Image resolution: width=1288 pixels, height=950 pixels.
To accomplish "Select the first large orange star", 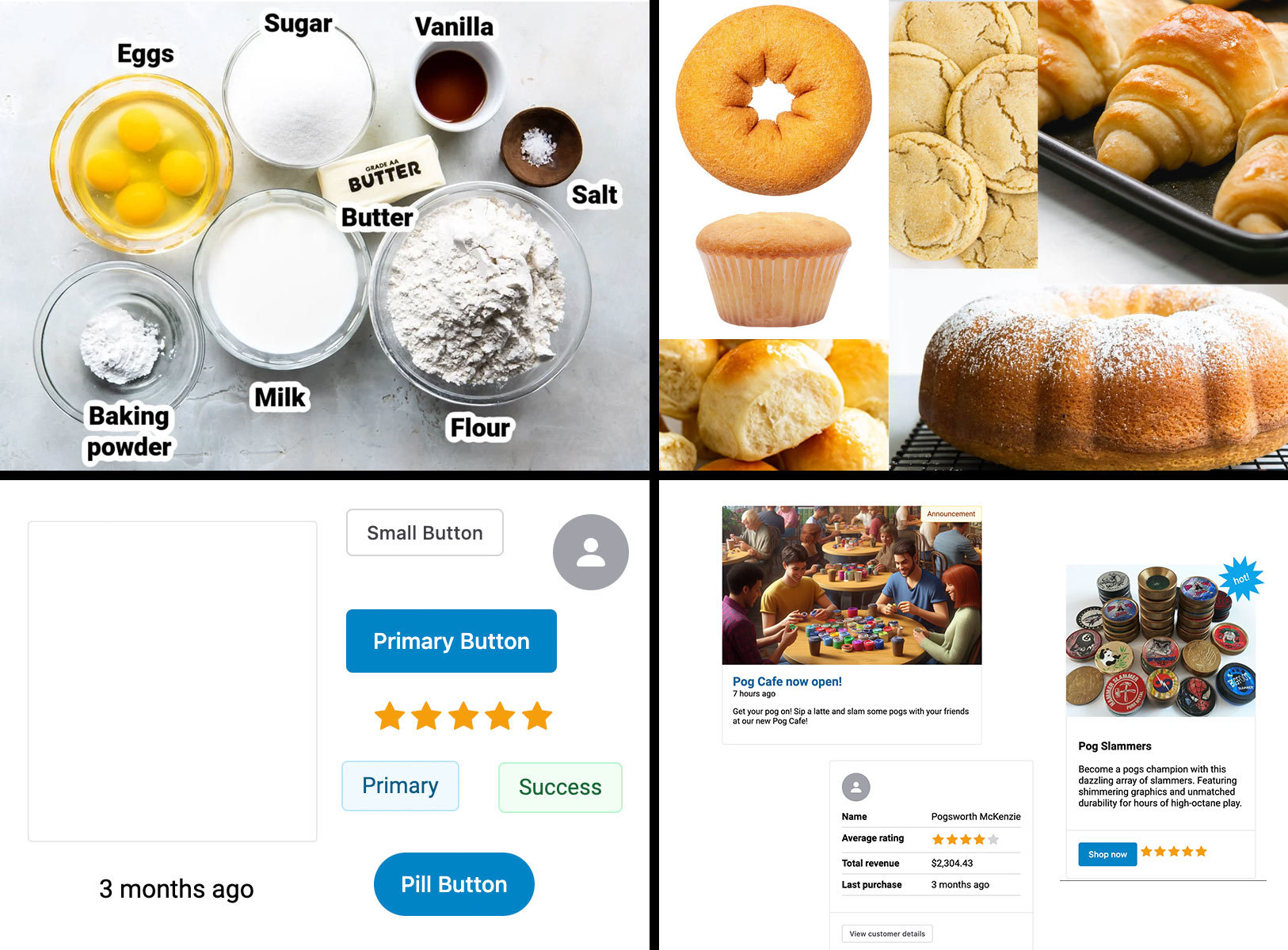I will (389, 715).
